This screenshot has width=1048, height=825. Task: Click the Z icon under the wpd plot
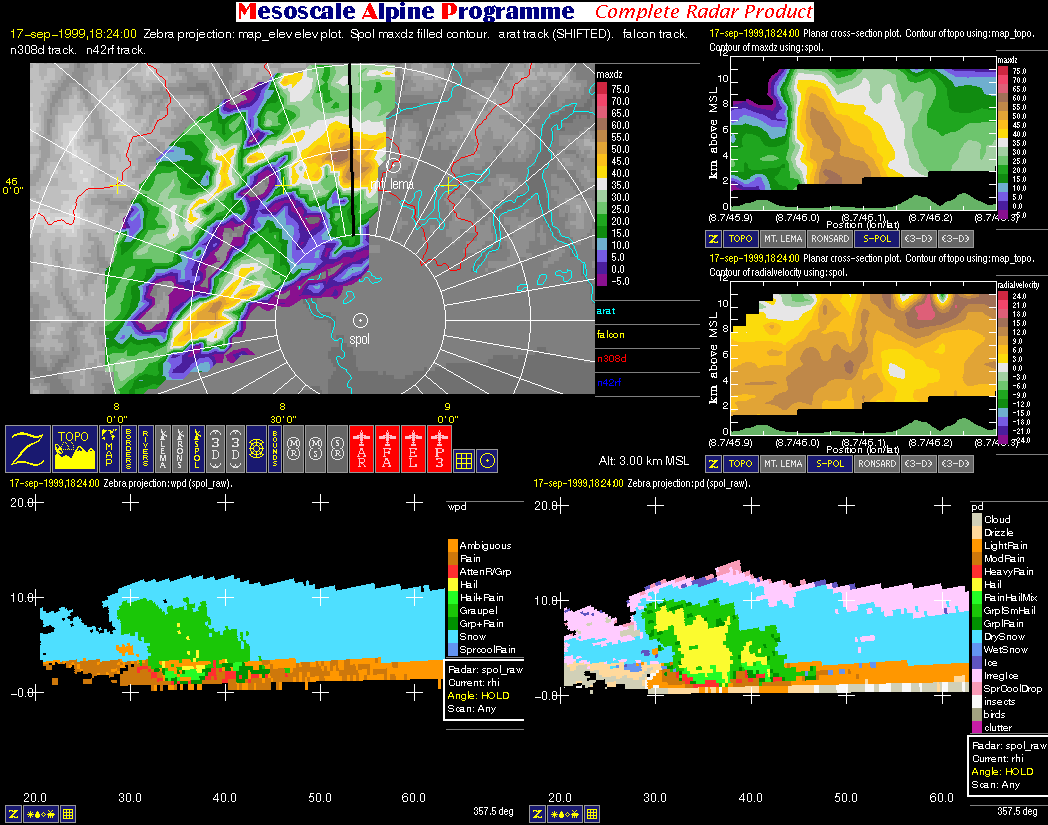coord(13,814)
